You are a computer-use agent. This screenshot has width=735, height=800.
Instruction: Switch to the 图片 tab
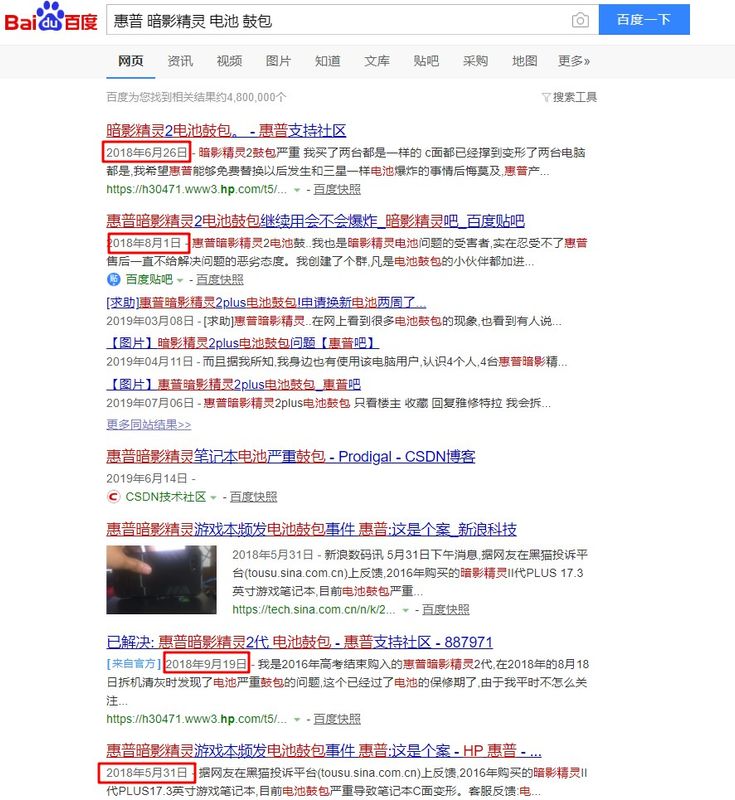pyautogui.click(x=278, y=61)
